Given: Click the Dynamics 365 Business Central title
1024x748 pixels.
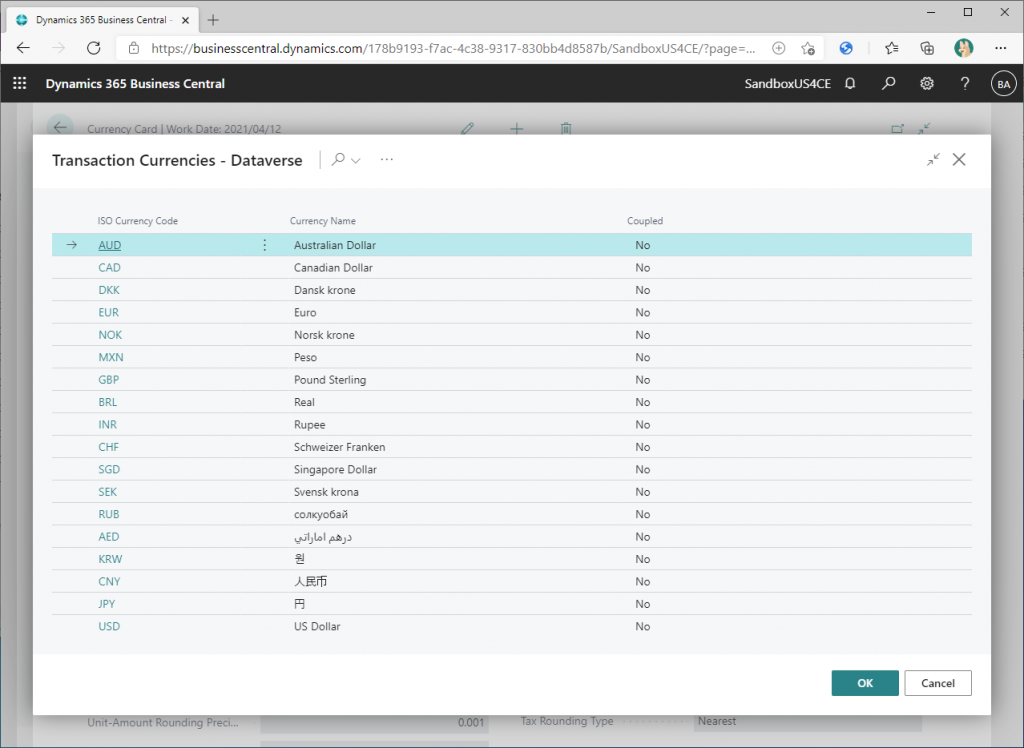Looking at the screenshot, I should (135, 84).
